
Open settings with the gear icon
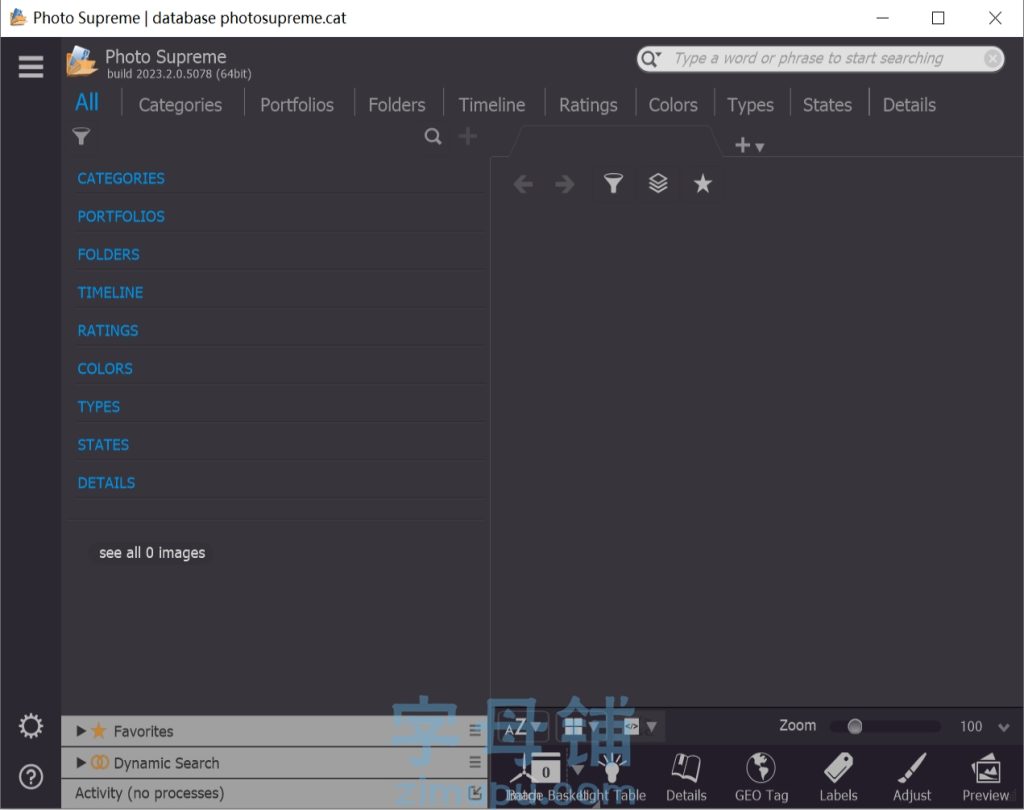pos(31,726)
